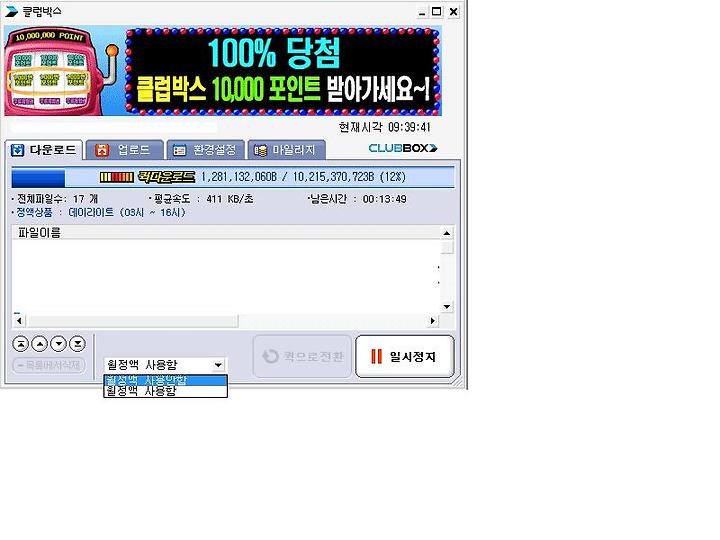The height and width of the screenshot is (540, 720).
Task: Maximize the 클럽박스 window
Action: click(437, 12)
